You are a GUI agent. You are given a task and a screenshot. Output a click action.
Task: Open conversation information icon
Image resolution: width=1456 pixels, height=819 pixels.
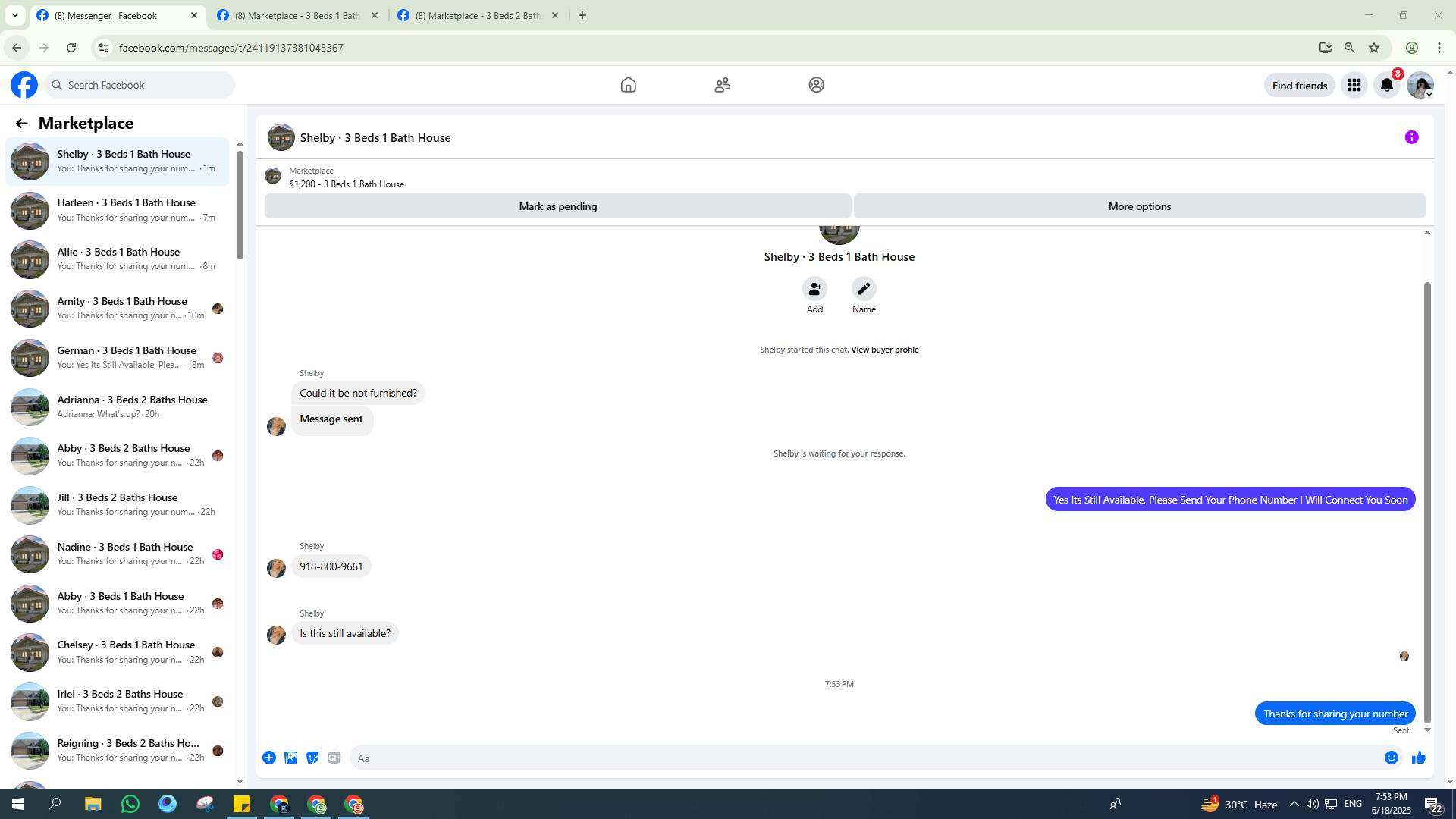1411,137
